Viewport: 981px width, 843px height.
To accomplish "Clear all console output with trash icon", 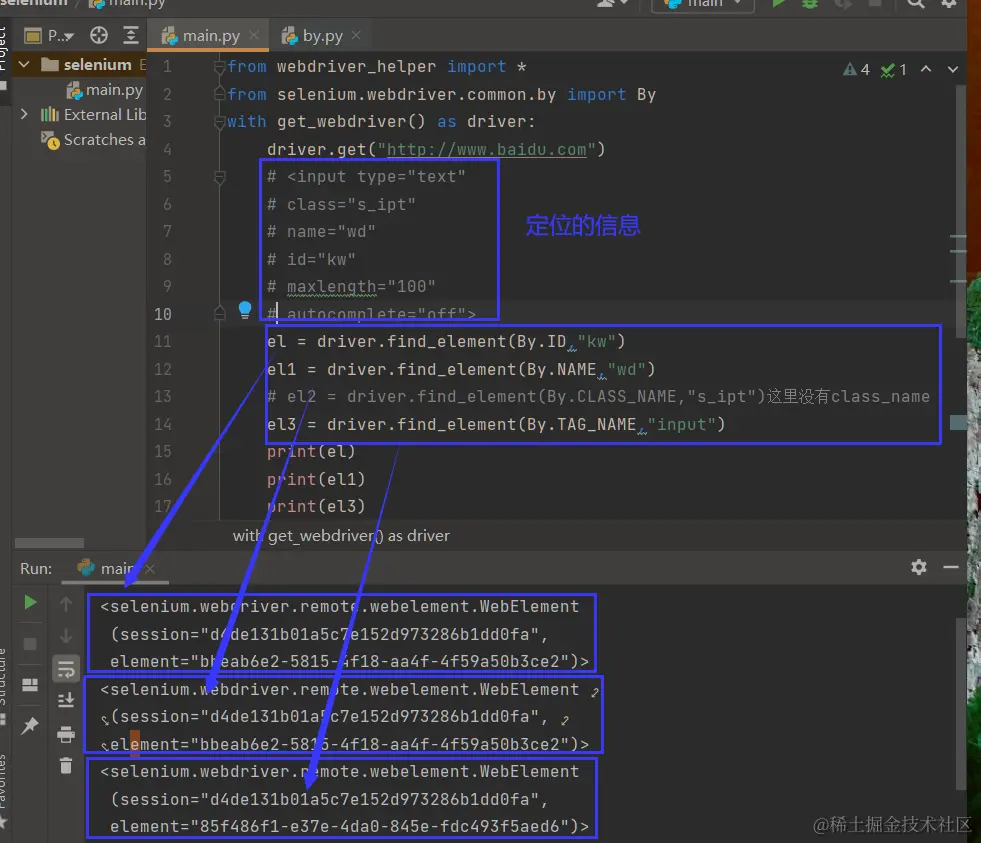I will tap(66, 765).
